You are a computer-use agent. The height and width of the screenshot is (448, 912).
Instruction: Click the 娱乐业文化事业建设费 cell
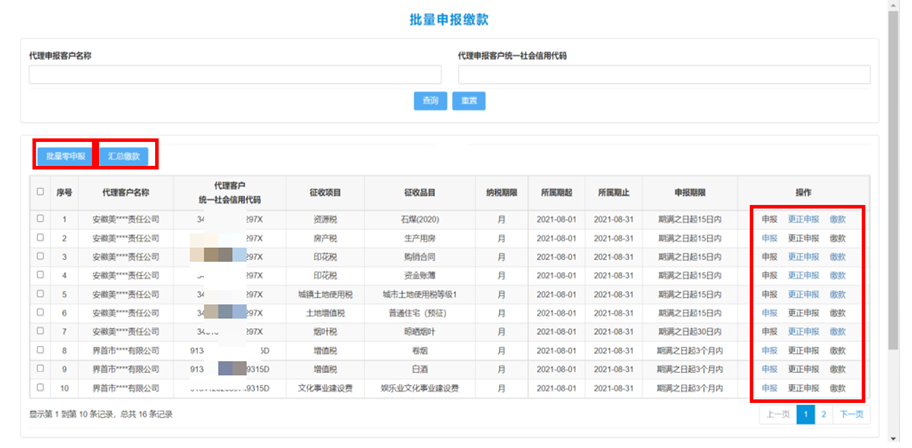coord(420,387)
